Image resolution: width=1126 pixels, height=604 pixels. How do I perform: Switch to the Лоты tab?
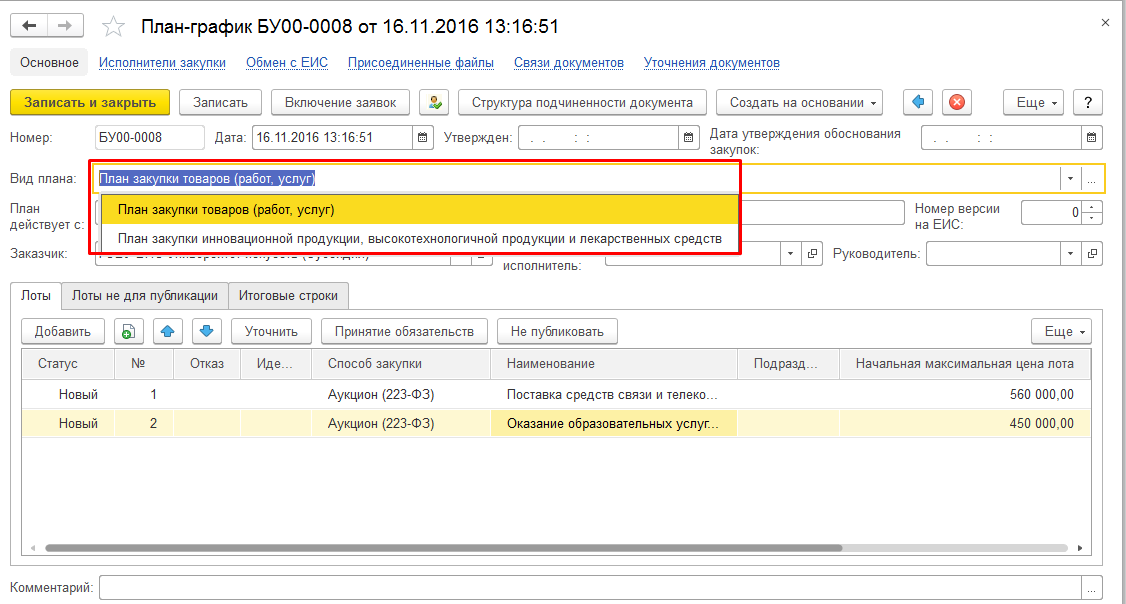tap(36, 296)
